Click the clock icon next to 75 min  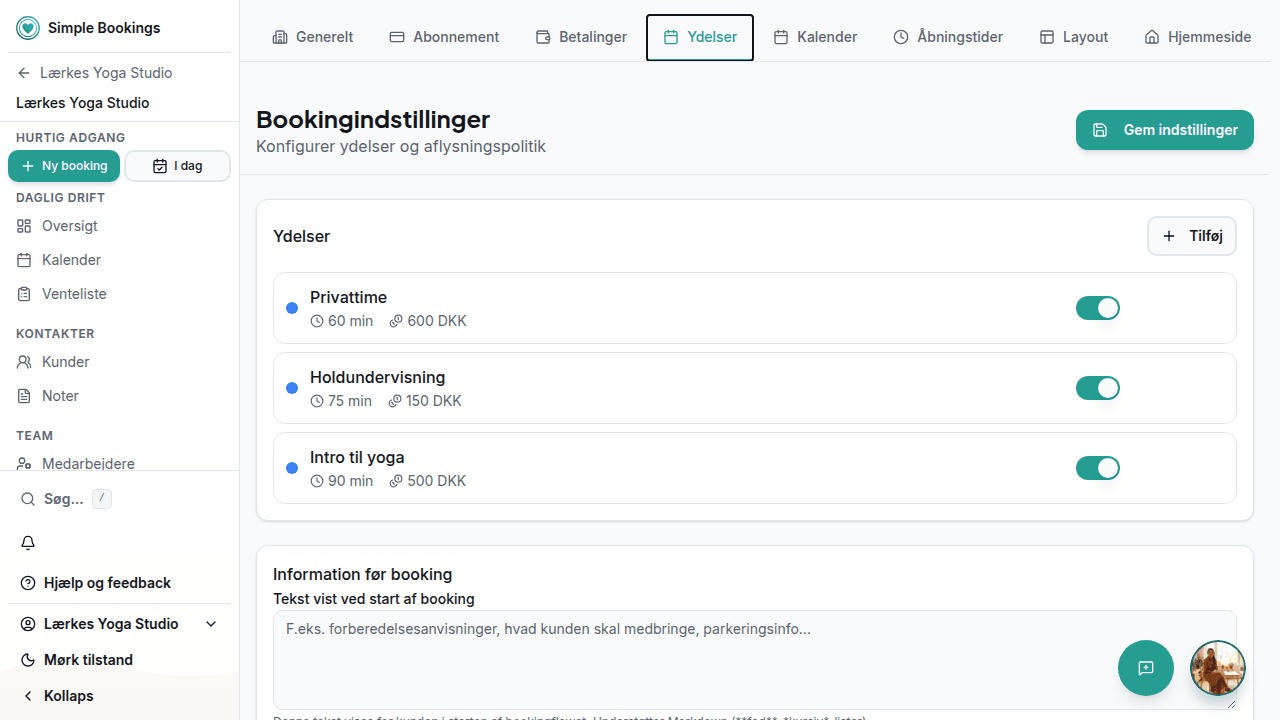pyautogui.click(x=317, y=401)
